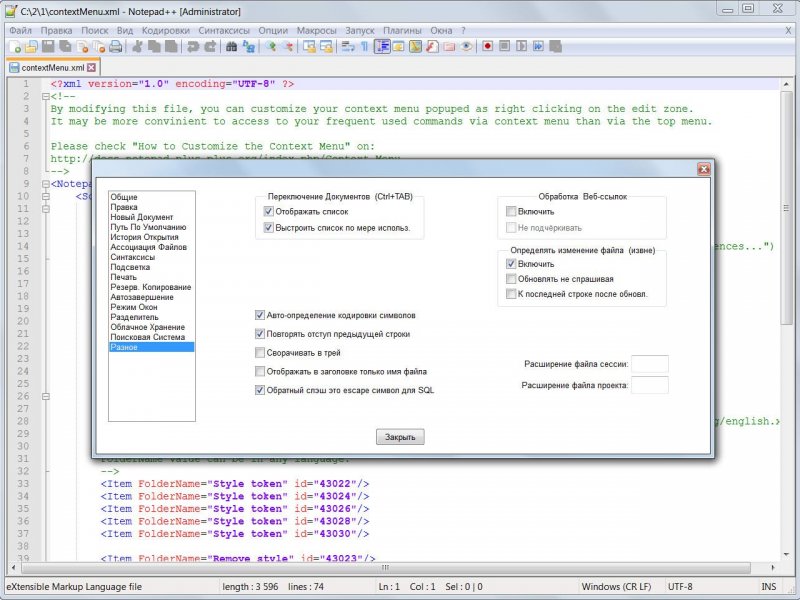This screenshot has width=800, height=600.
Task: Collapse the comment fold on line 2
Action: click(45, 96)
